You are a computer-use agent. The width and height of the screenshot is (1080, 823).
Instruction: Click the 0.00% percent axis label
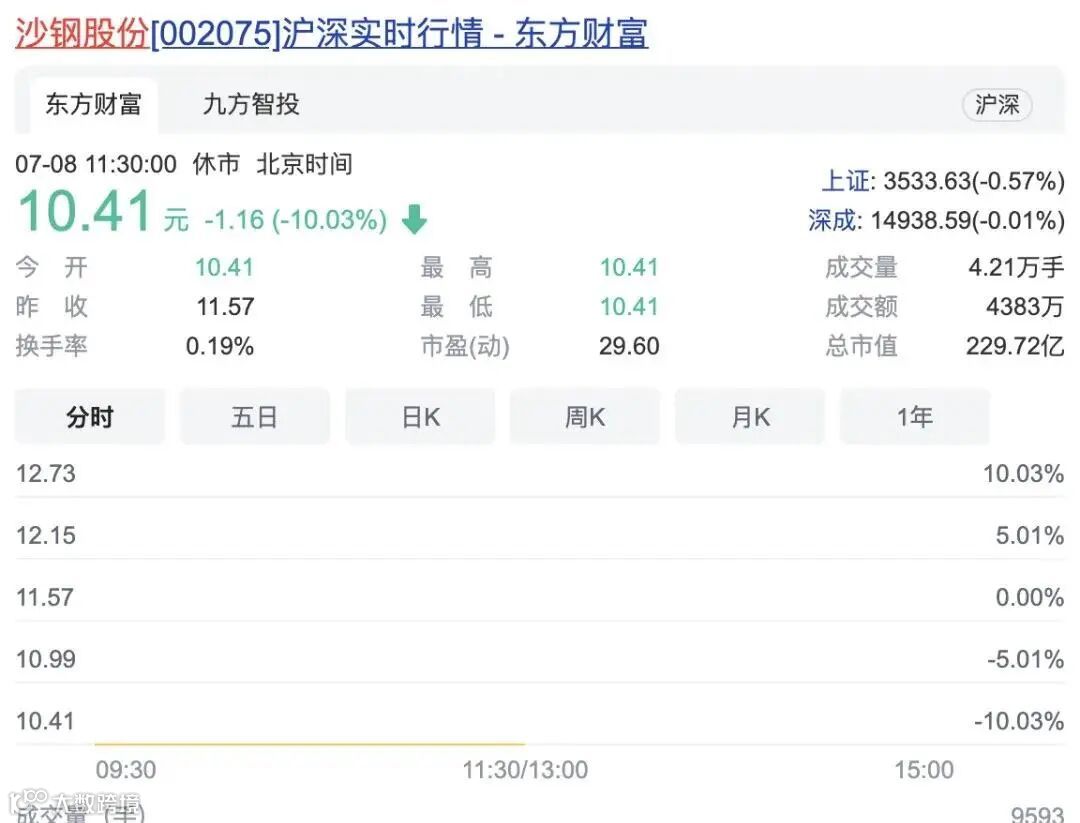click(x=1030, y=598)
